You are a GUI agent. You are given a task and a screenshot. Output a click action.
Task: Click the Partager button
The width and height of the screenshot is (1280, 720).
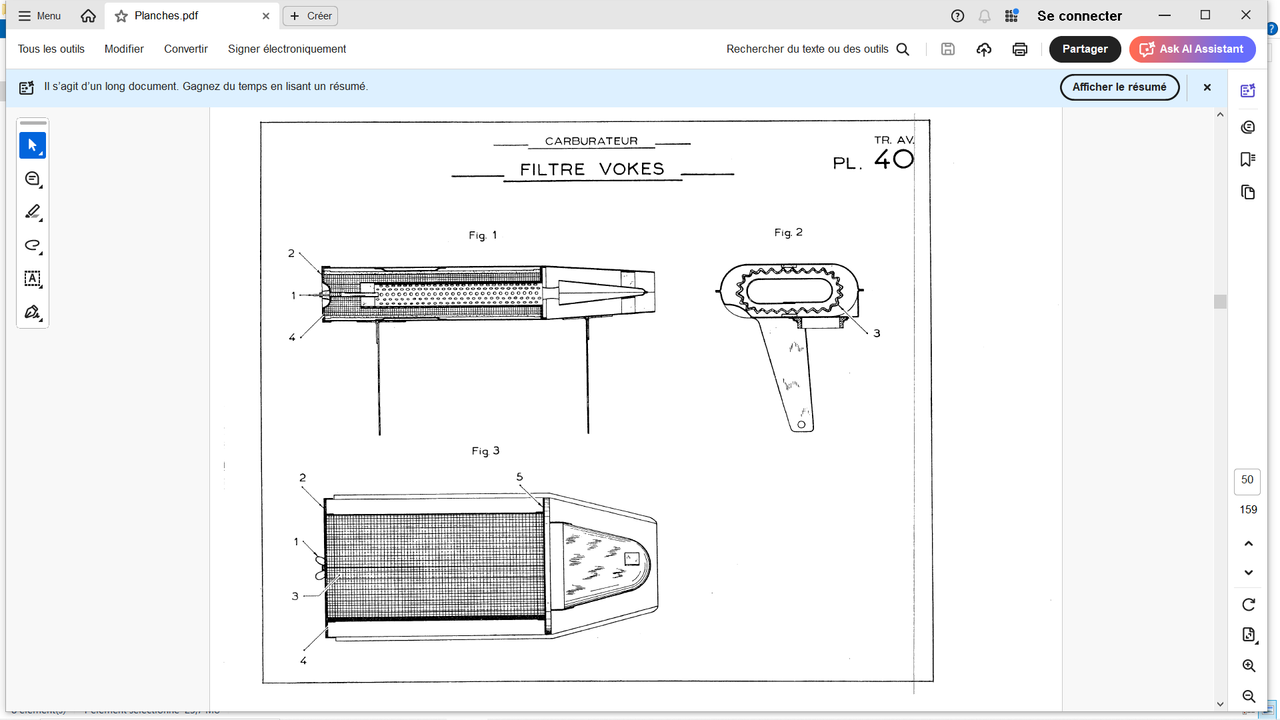pos(1085,49)
